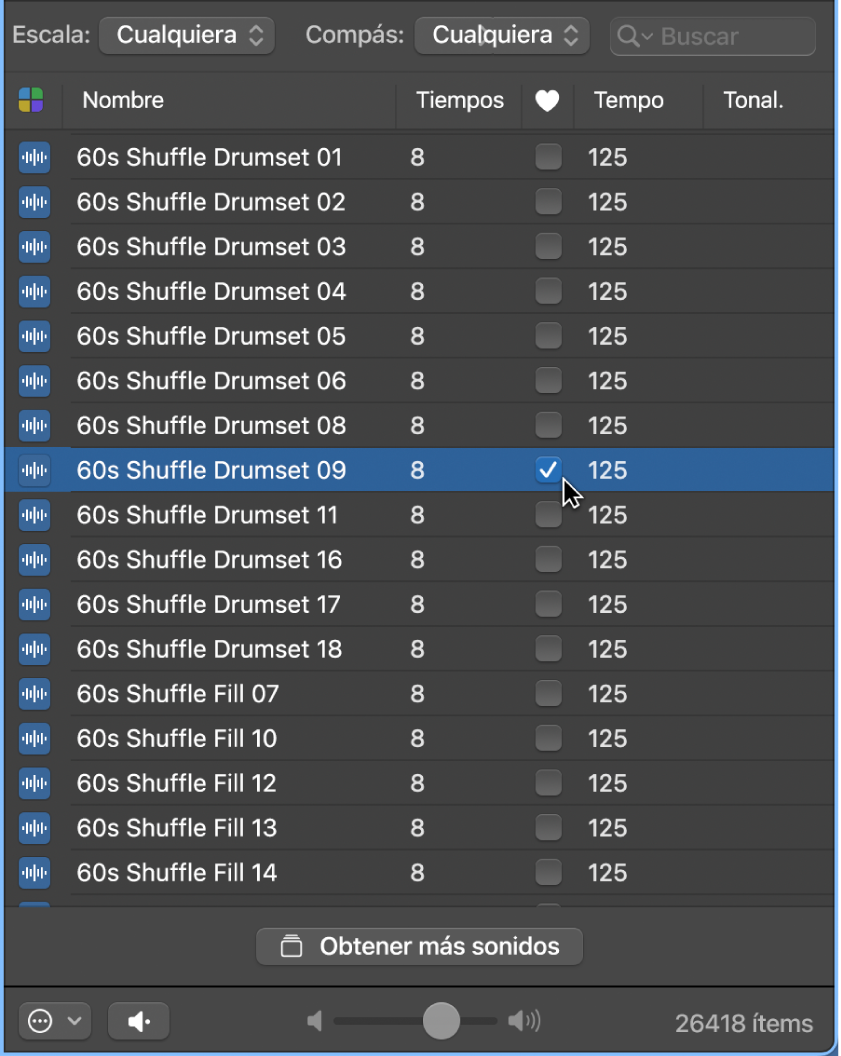This screenshot has width=841, height=1056.
Task: Toggle the speaker preview button
Action: pyautogui.click(x=139, y=1021)
